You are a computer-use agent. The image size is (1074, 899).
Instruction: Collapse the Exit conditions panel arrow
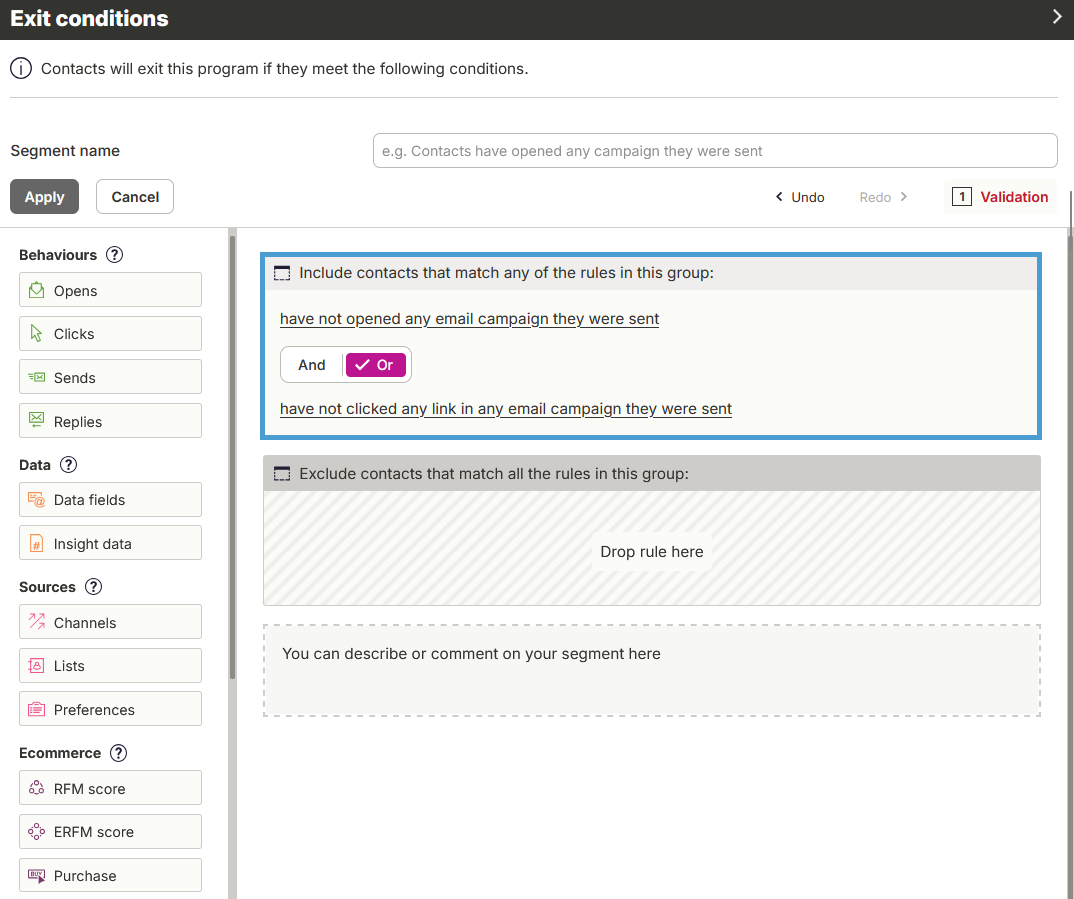click(1057, 17)
